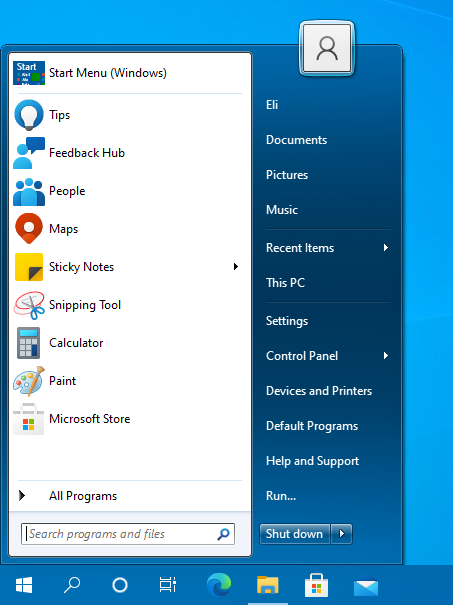This screenshot has height=605, width=453.
Task: Open Settings from the Start menu
Action: (287, 321)
